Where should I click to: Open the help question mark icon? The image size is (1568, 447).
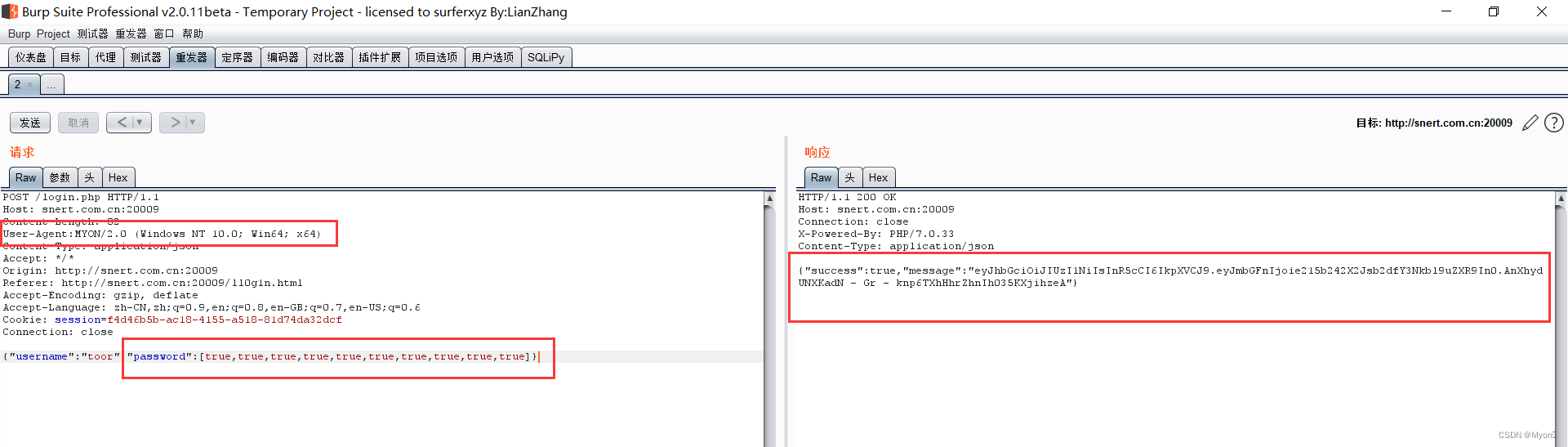tap(1554, 123)
